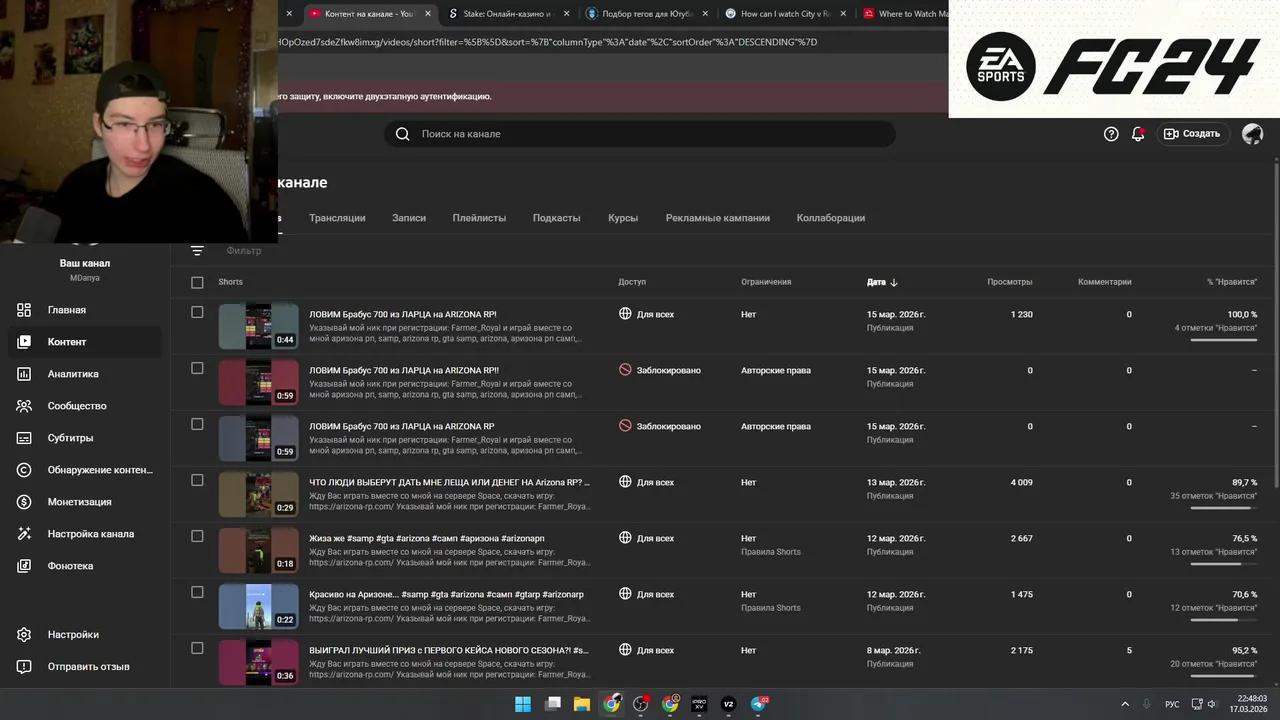
Task: Open Для всех access of 'Жиза же' video
Action: click(x=647, y=538)
